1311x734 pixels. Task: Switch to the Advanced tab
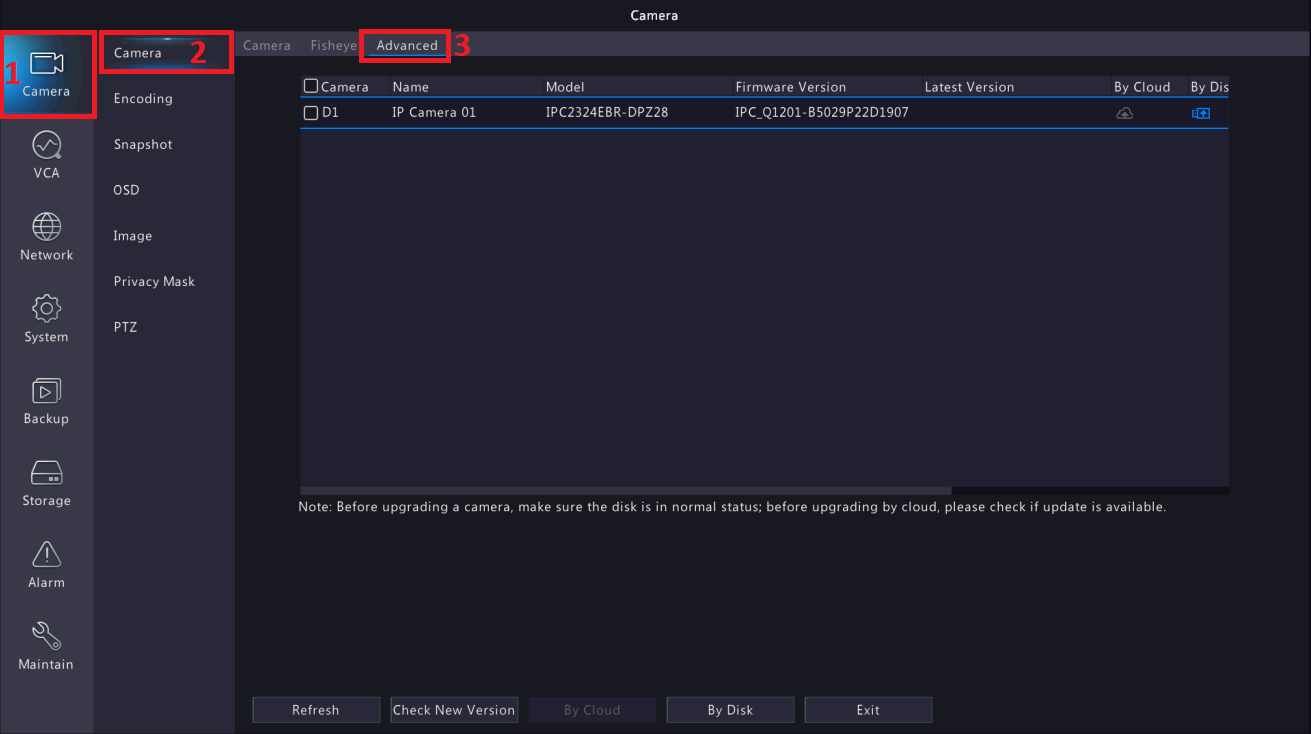pos(407,46)
